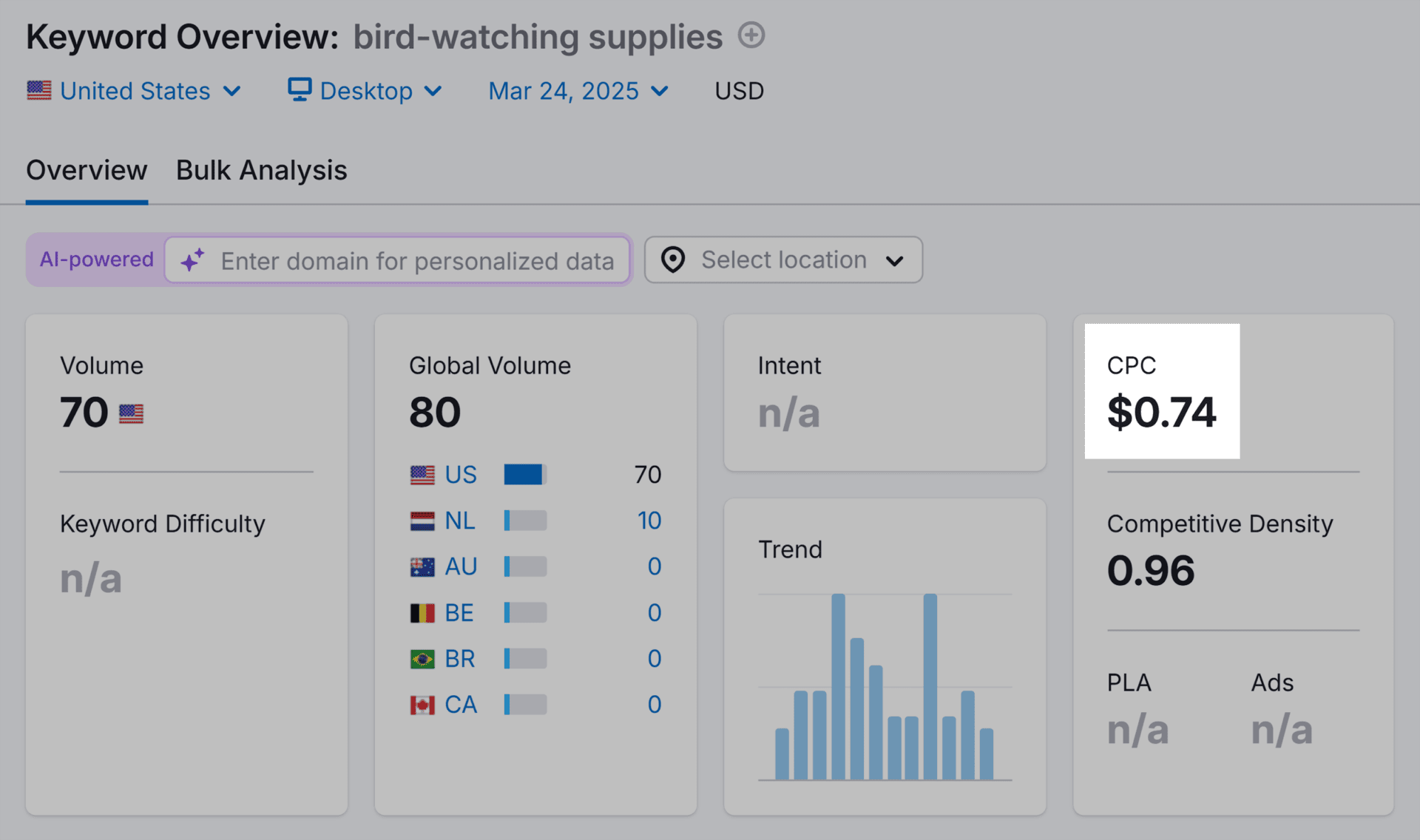Switch to the Bulk Analysis tab

coord(261,171)
